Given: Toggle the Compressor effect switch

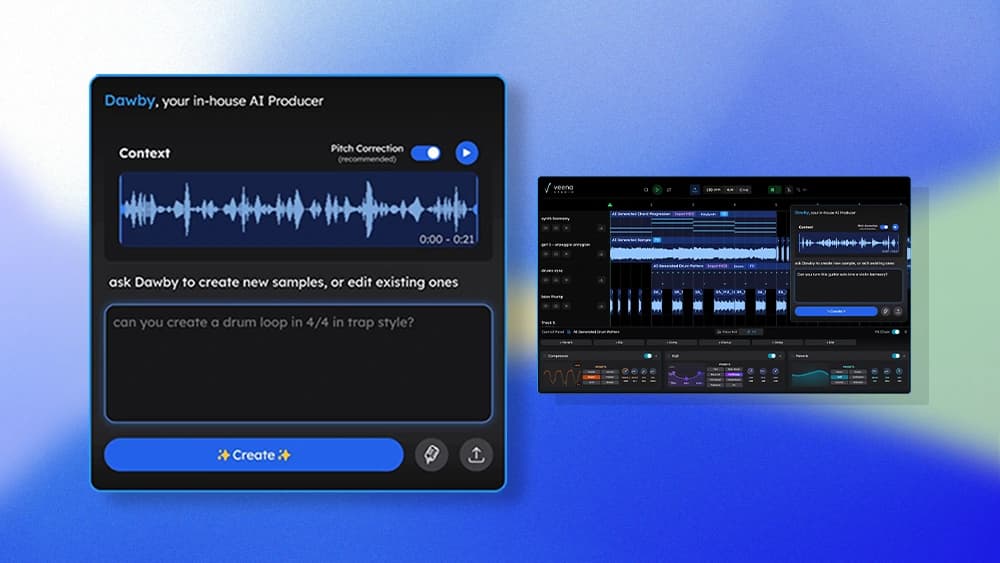Looking at the screenshot, I should click(x=648, y=356).
